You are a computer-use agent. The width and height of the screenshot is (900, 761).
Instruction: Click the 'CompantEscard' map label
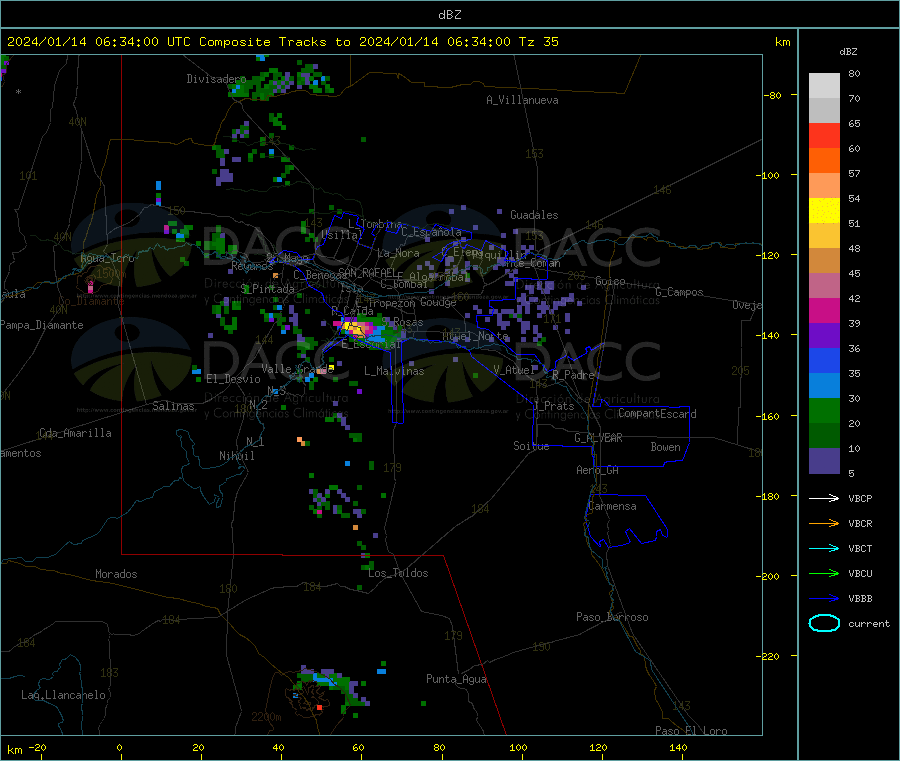tap(657, 413)
